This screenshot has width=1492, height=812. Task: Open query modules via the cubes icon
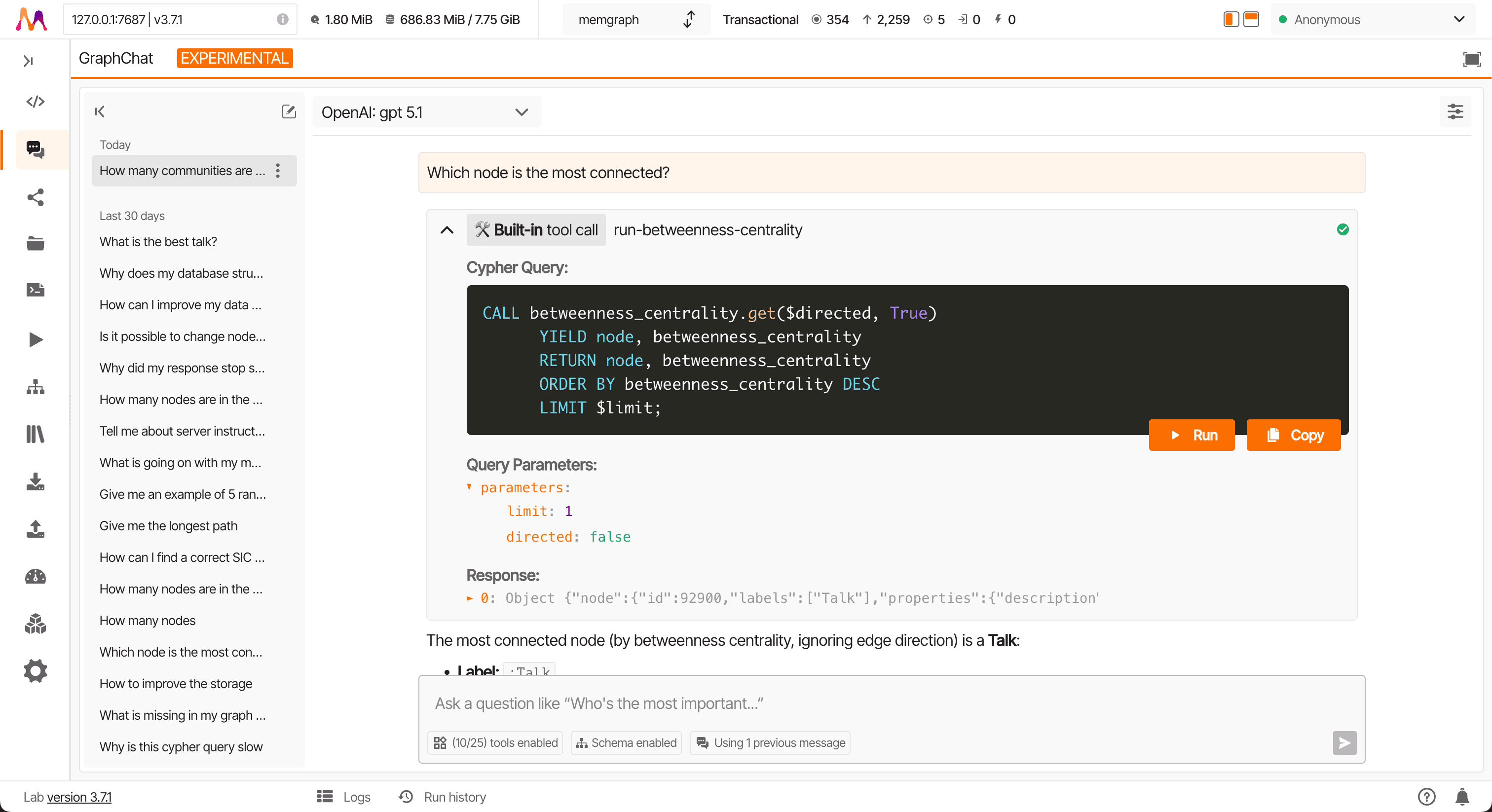pos(35,625)
